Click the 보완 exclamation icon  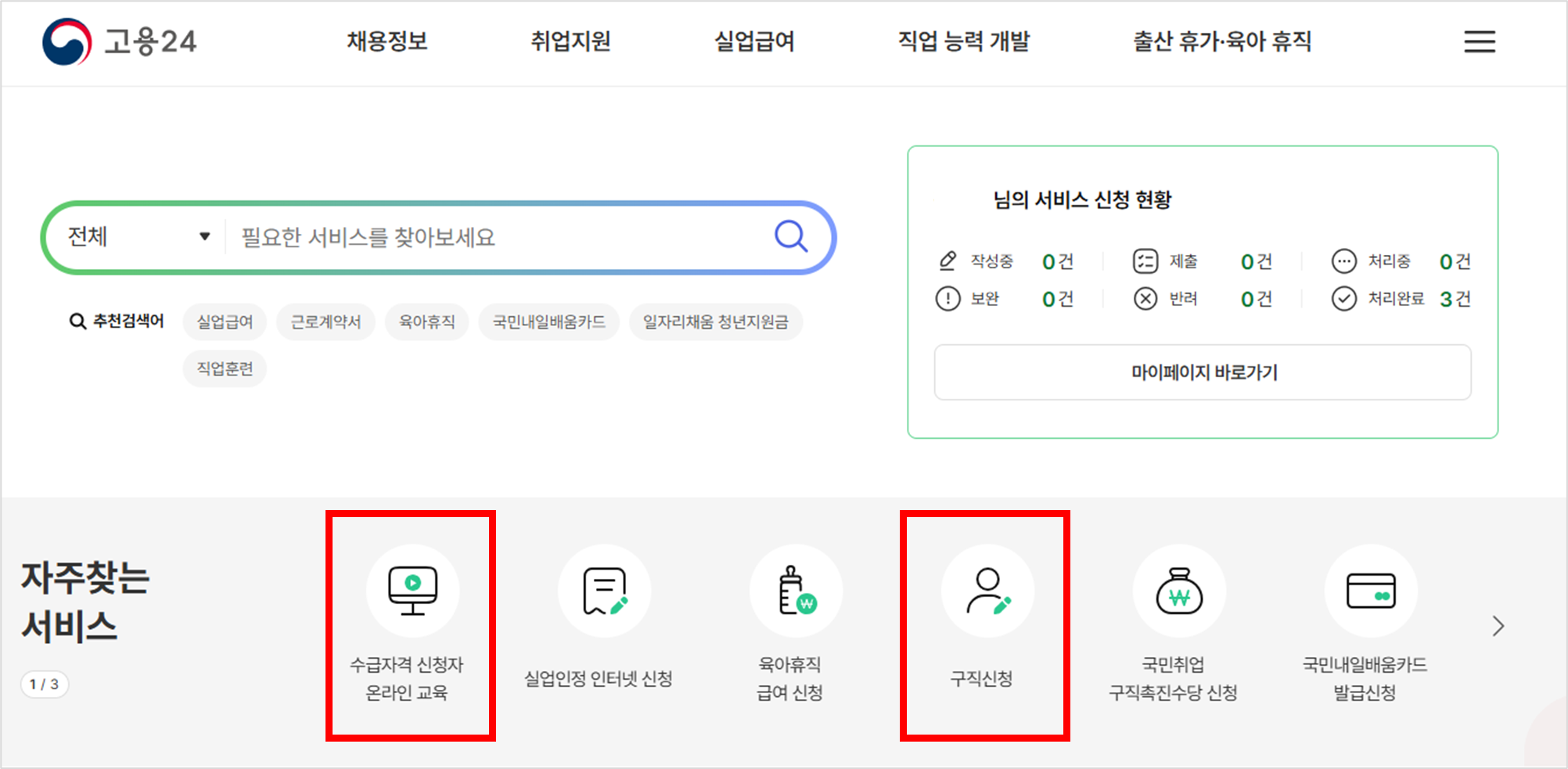pyautogui.click(x=948, y=298)
